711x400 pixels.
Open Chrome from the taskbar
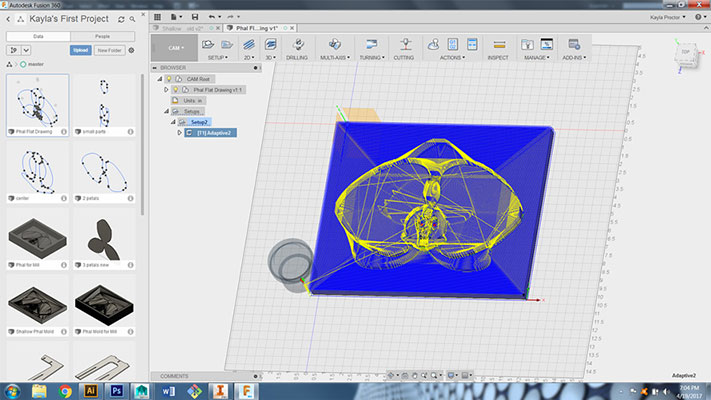pyautogui.click(x=65, y=391)
